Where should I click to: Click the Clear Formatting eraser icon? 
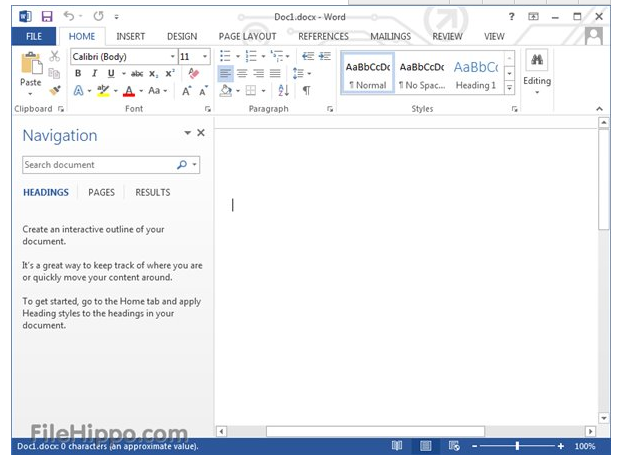point(194,73)
